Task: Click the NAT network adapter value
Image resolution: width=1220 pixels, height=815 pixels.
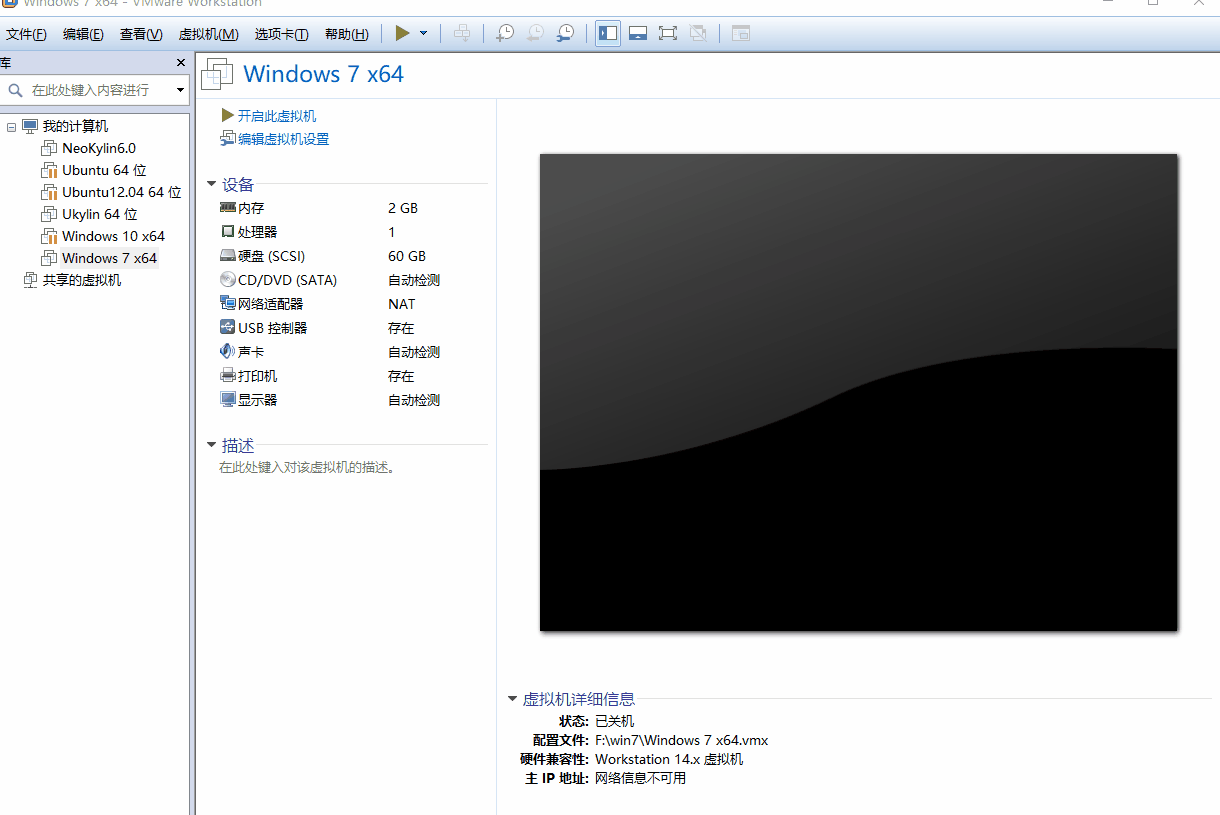Action: point(402,304)
